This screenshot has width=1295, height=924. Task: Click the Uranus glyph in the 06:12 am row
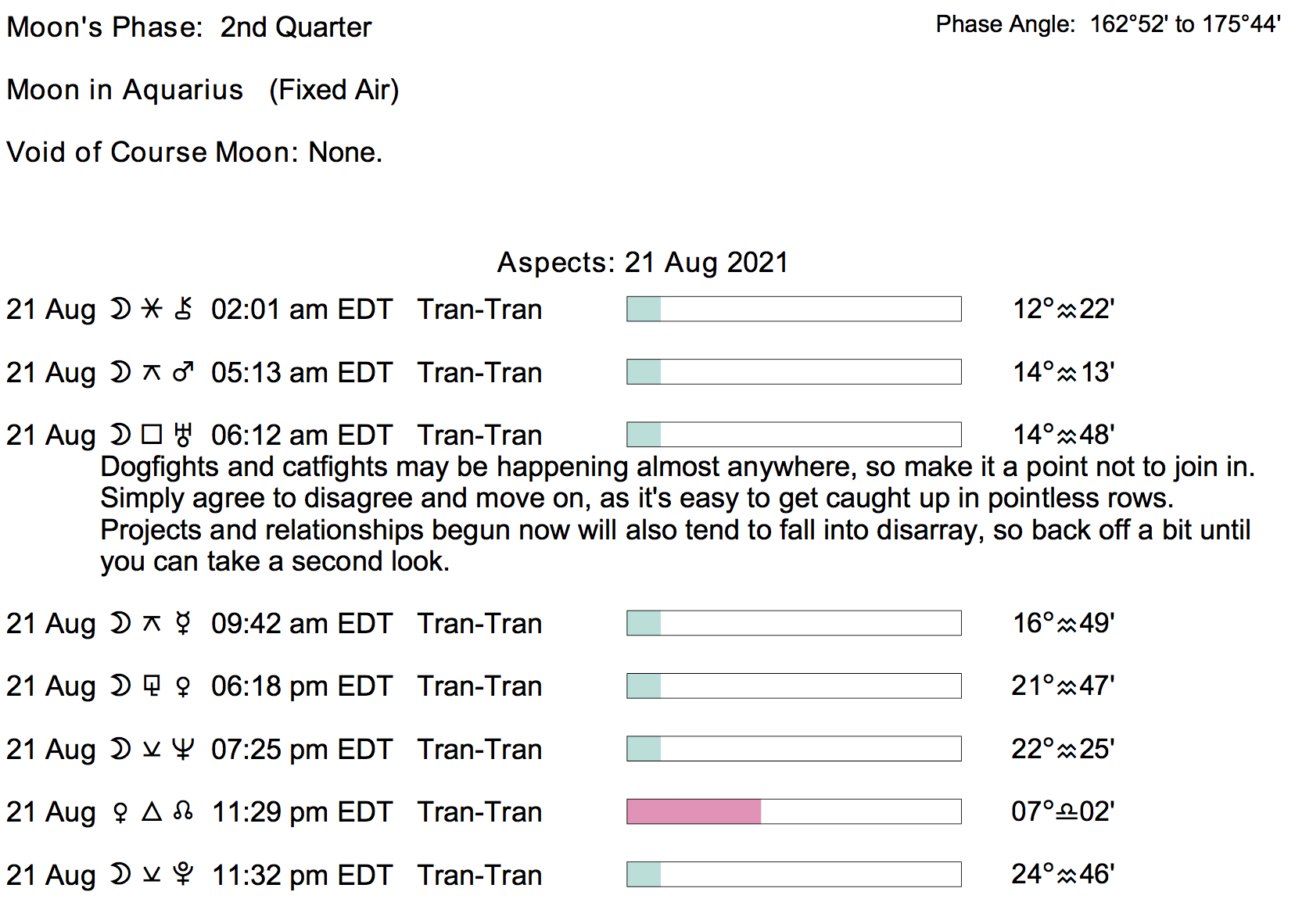183,435
